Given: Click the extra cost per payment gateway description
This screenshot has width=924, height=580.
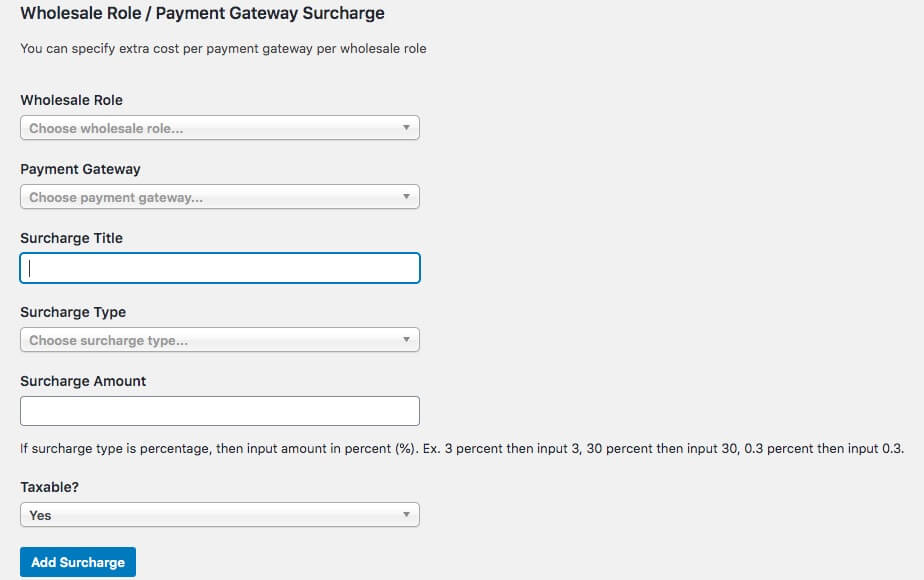Looking at the screenshot, I should tap(223, 48).
